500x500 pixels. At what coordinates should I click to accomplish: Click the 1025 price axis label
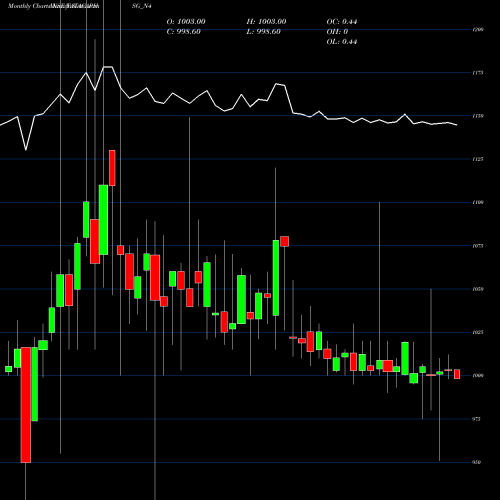pos(478,332)
